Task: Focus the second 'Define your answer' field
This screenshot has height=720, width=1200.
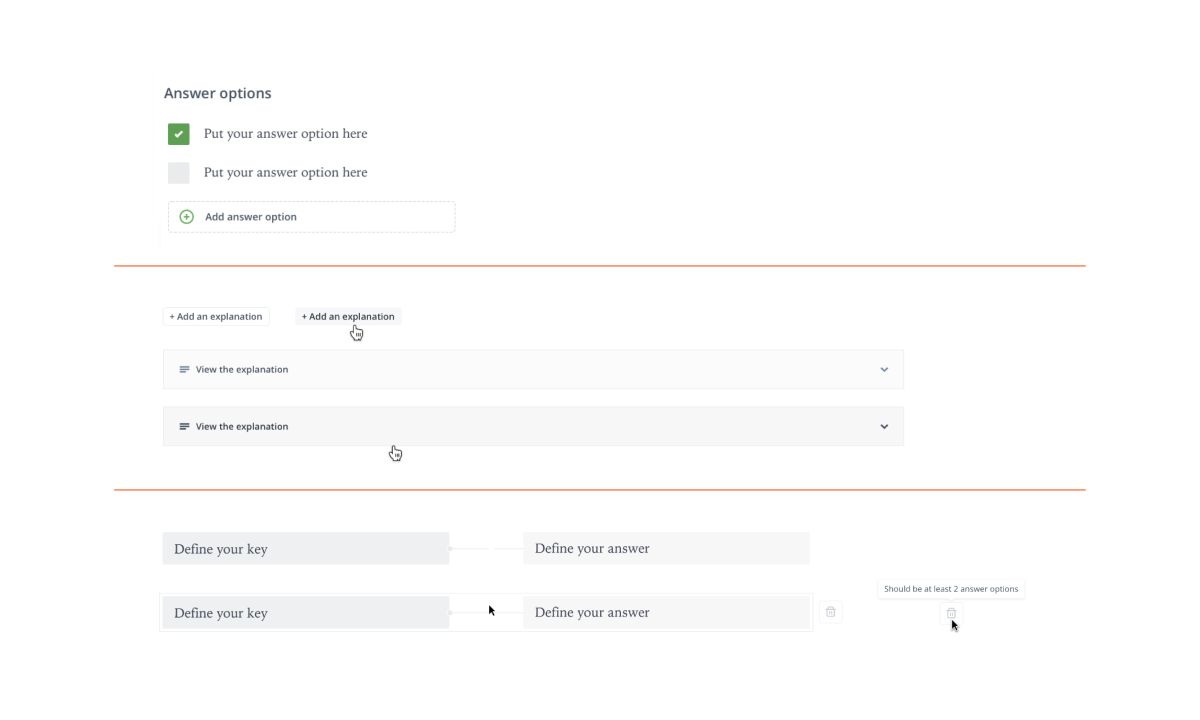Action: coord(666,613)
